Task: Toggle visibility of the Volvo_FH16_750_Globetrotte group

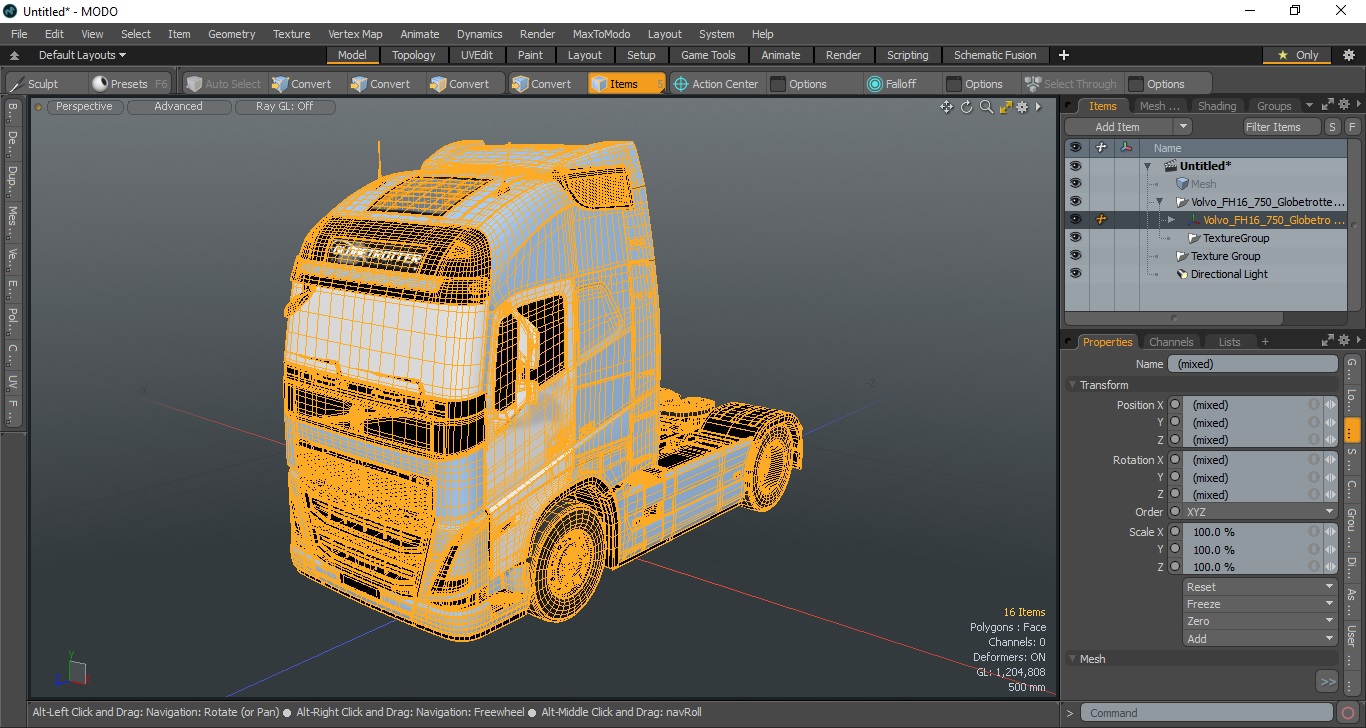Action: (x=1075, y=202)
